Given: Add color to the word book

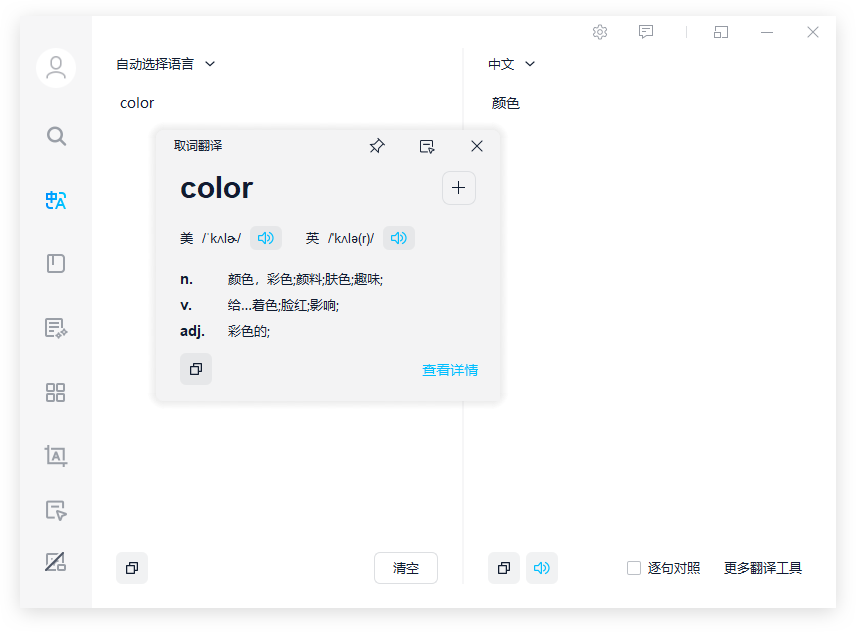Looking at the screenshot, I should point(459,188).
